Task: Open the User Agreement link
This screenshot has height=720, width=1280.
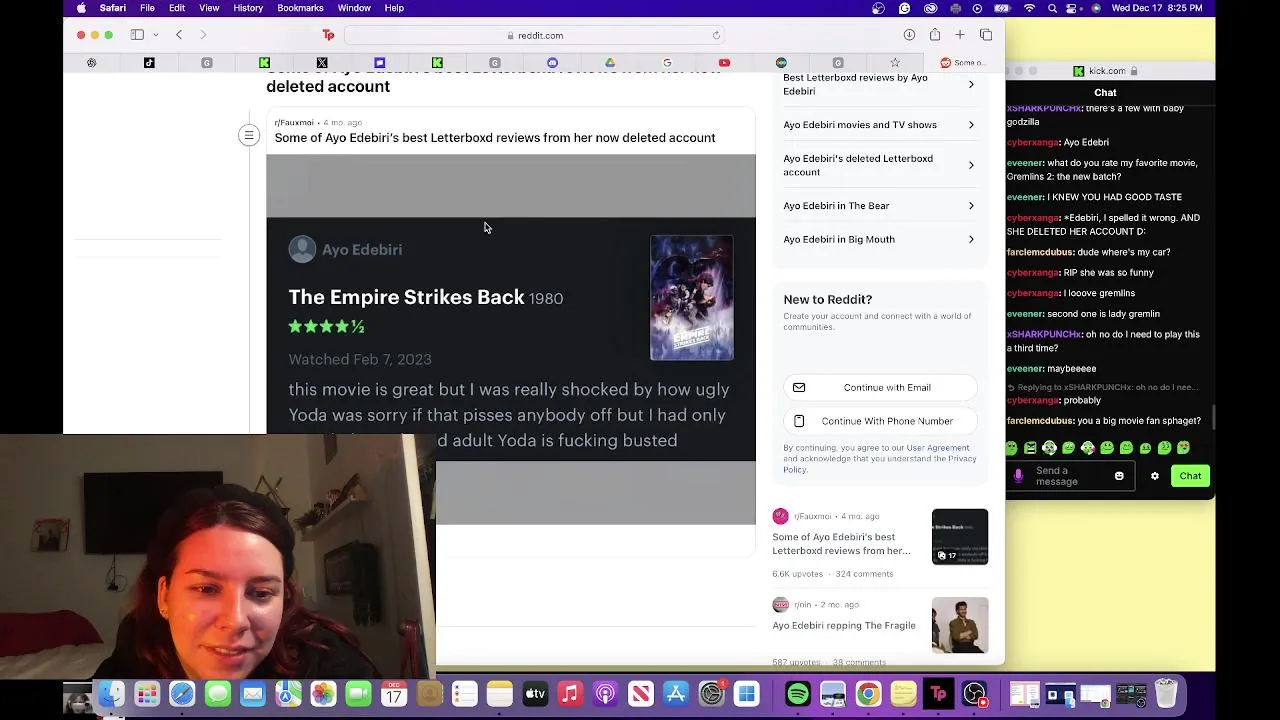Action: [x=938, y=448]
